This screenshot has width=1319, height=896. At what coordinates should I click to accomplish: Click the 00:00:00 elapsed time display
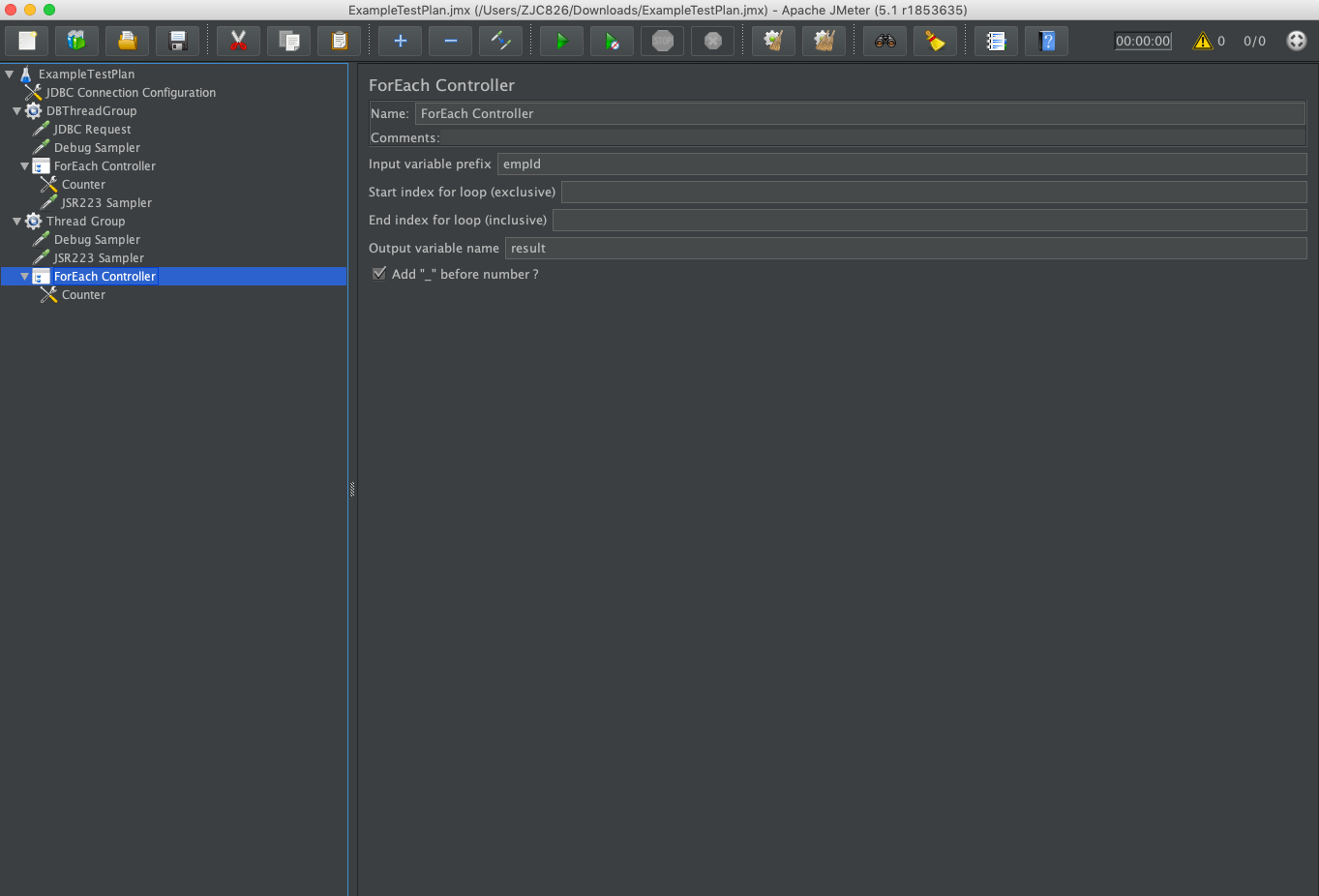pyautogui.click(x=1143, y=41)
